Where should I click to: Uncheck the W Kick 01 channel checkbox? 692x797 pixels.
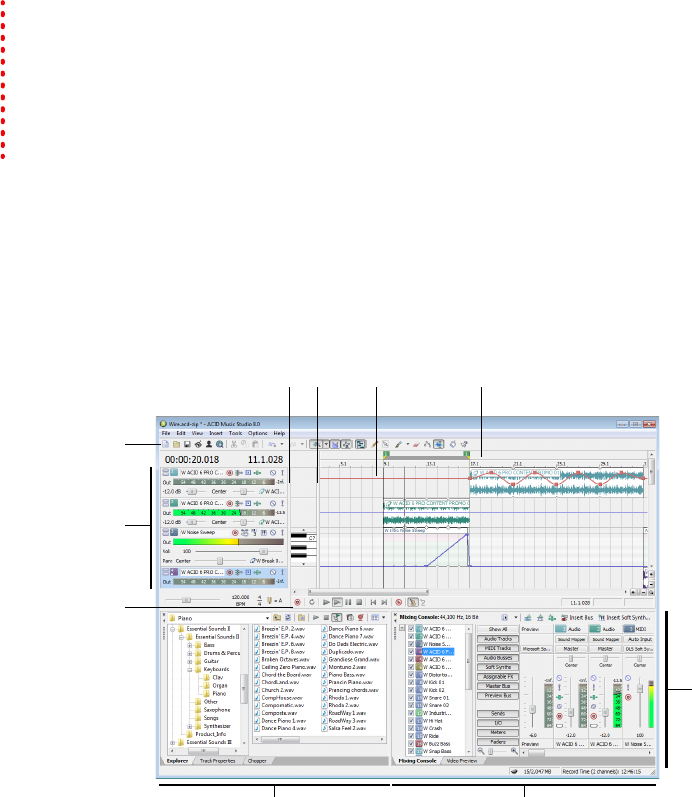(x=411, y=682)
